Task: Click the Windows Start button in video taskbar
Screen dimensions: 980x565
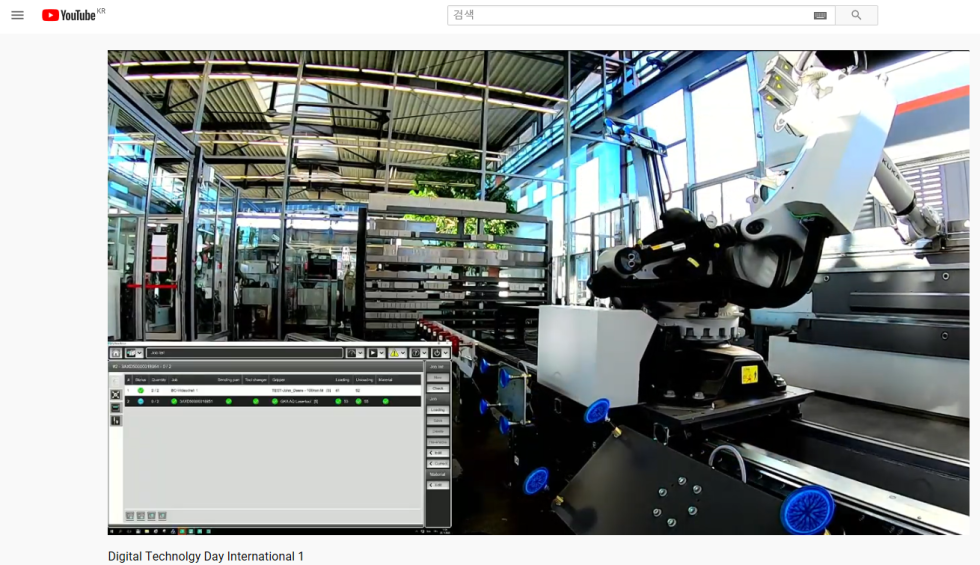Action: [112, 531]
